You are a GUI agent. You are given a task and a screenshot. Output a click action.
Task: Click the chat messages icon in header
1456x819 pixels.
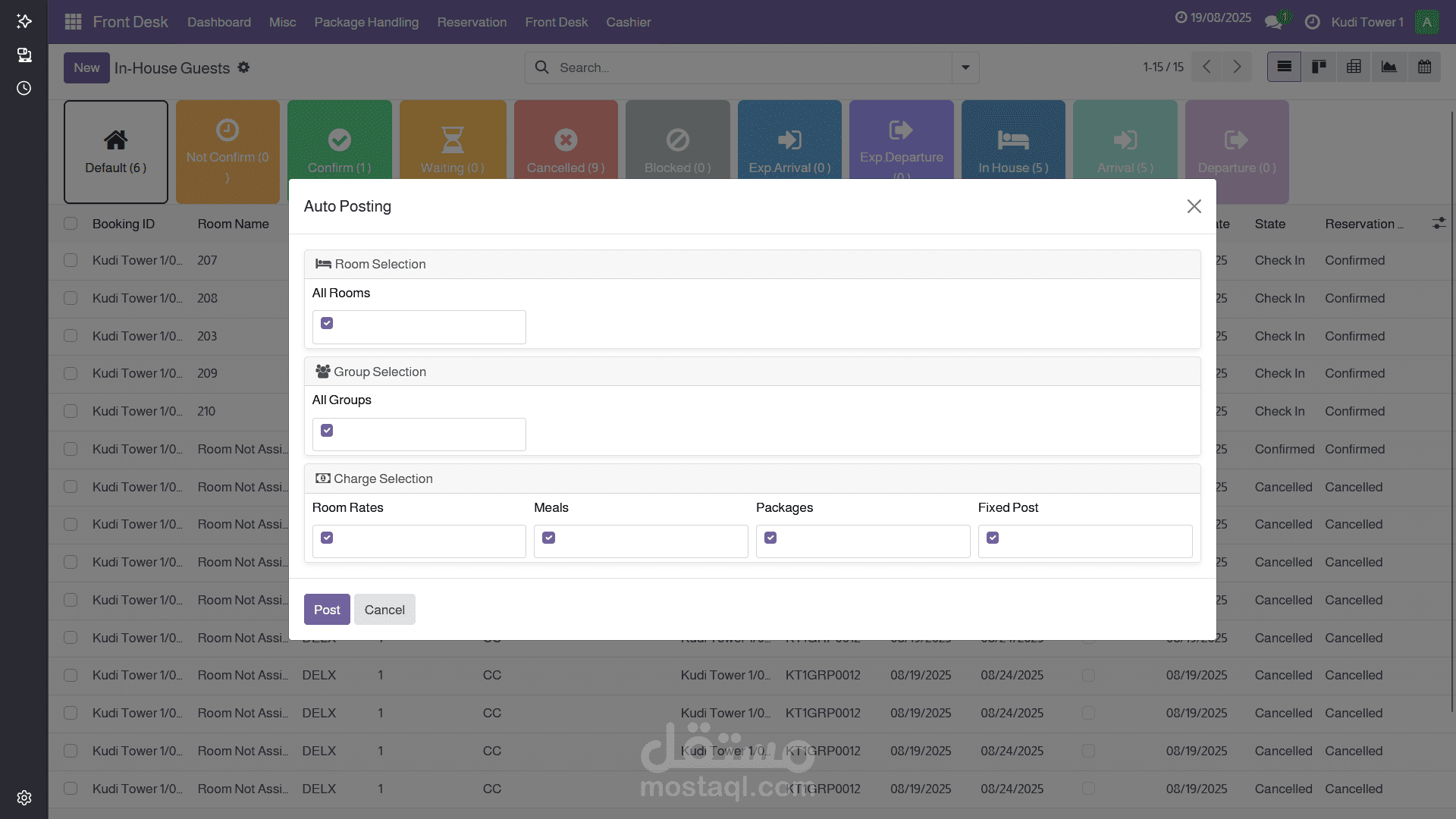coord(1273,22)
